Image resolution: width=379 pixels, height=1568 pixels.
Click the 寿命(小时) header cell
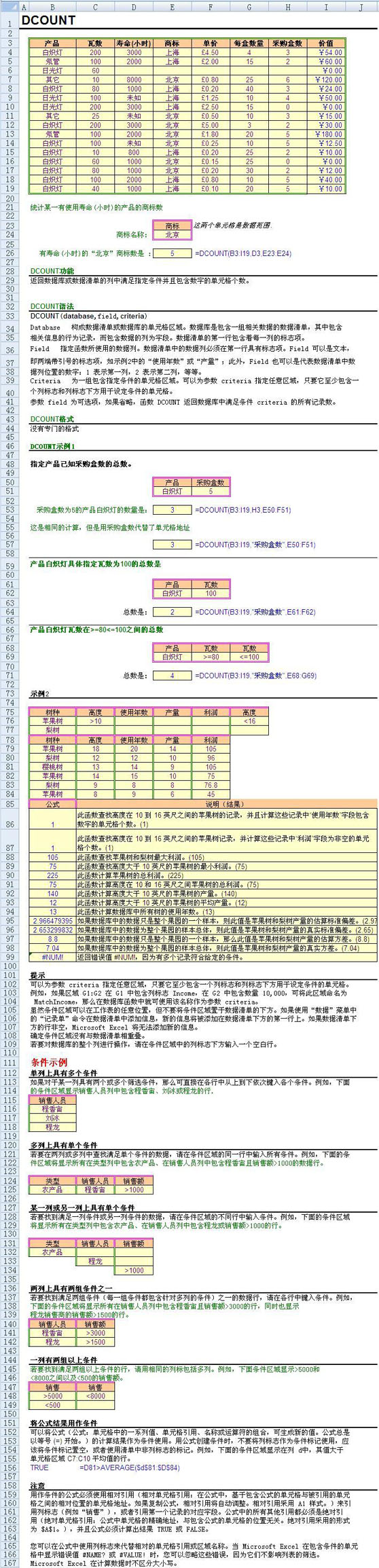pyautogui.click(x=134, y=43)
